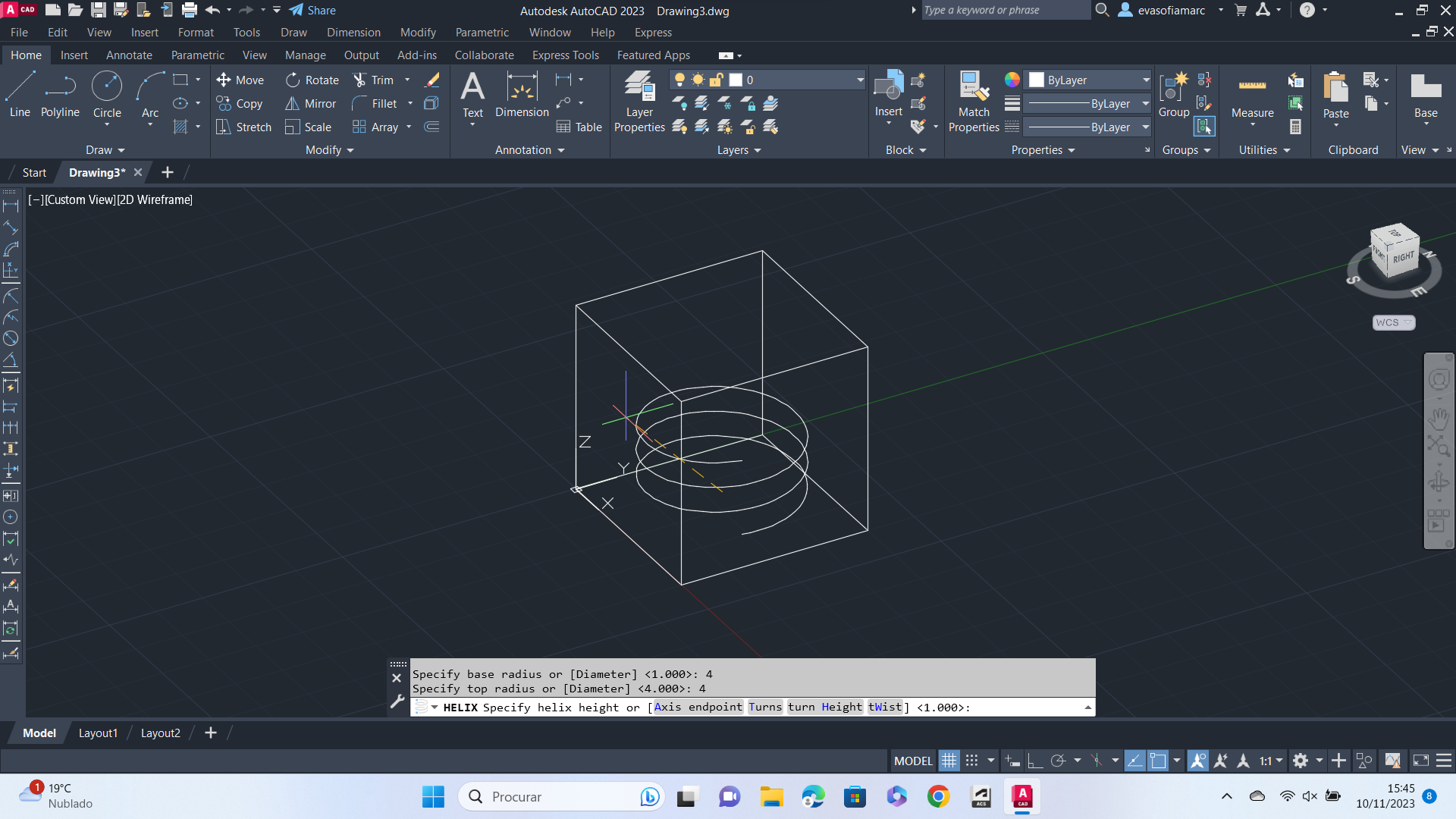Open the Express menu

click(x=653, y=33)
